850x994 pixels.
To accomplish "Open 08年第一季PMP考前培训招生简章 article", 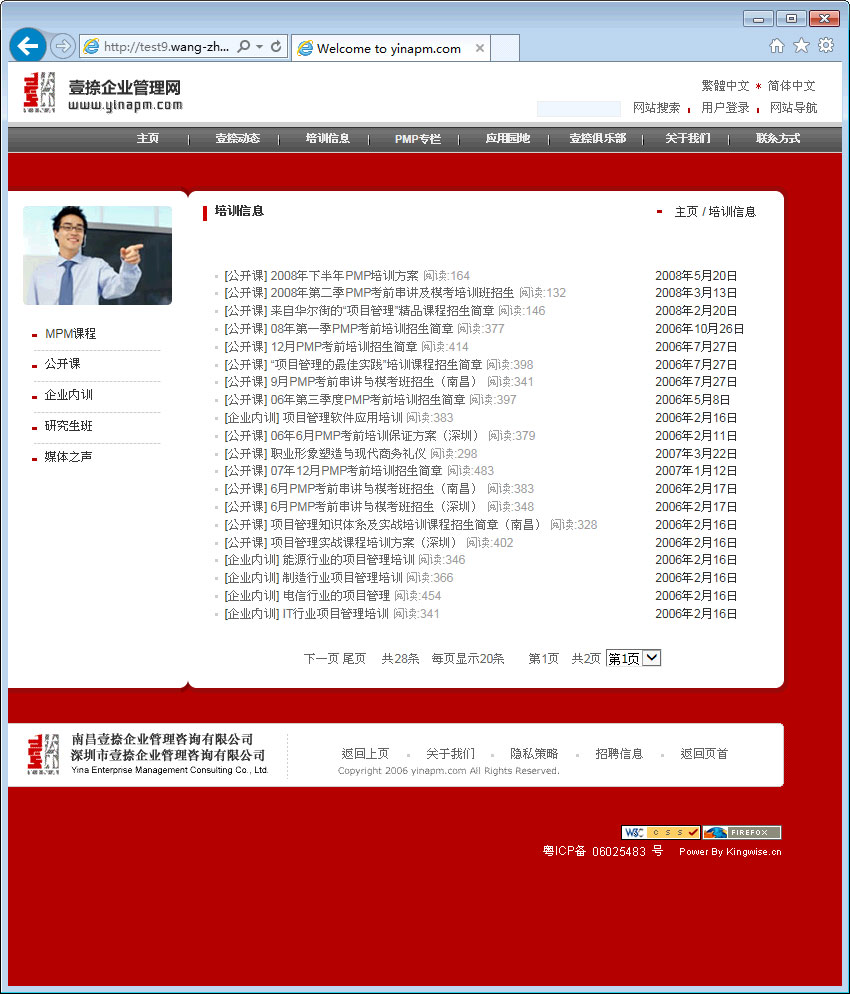I will [x=362, y=329].
